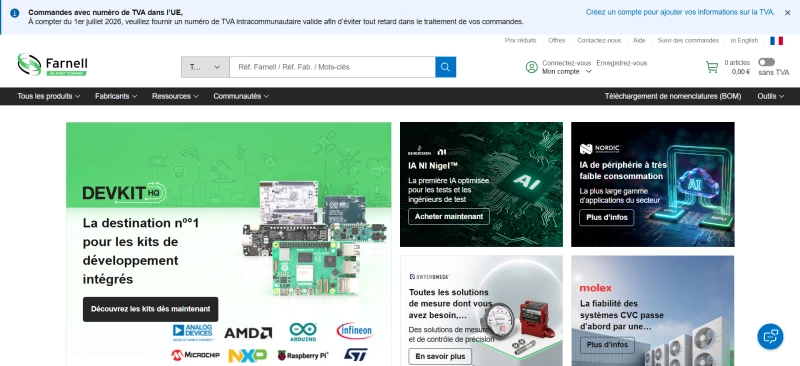Click the French flag icon
Viewport: 800px width, 366px height.
(x=777, y=41)
